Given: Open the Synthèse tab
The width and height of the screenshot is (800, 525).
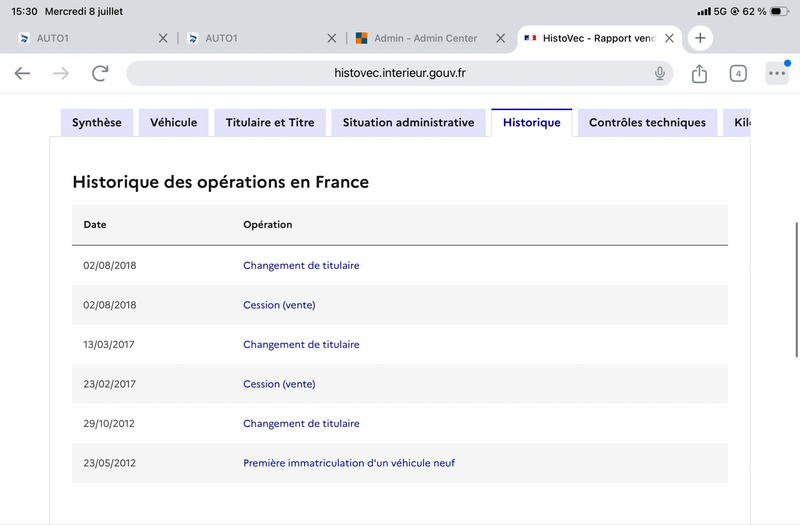Looking at the screenshot, I should click(97, 122).
